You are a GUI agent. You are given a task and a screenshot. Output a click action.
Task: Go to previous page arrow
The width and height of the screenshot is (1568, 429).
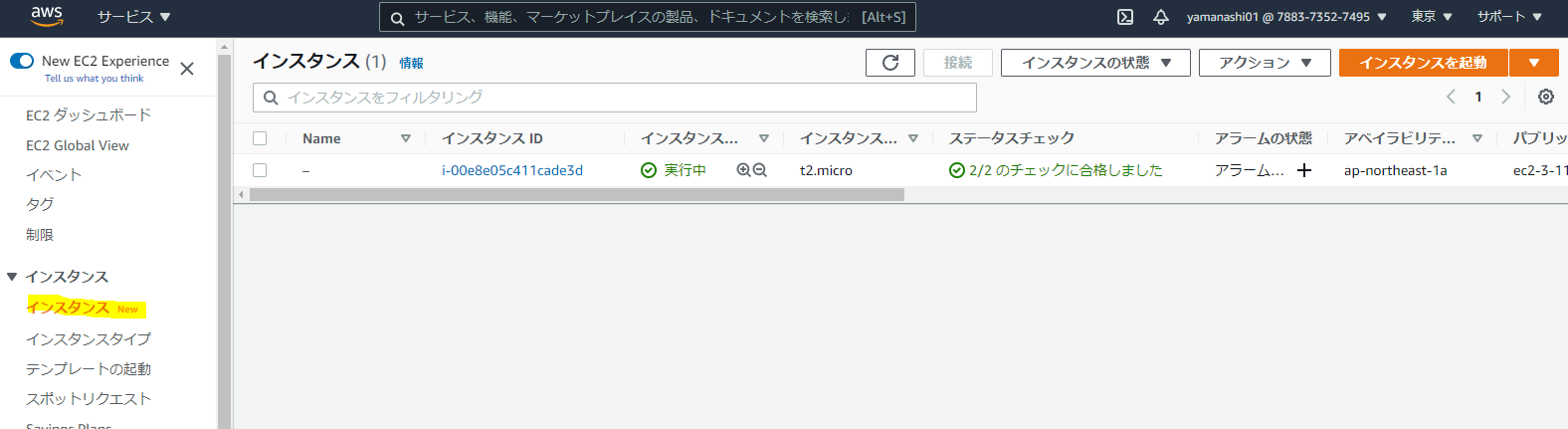tap(1451, 97)
